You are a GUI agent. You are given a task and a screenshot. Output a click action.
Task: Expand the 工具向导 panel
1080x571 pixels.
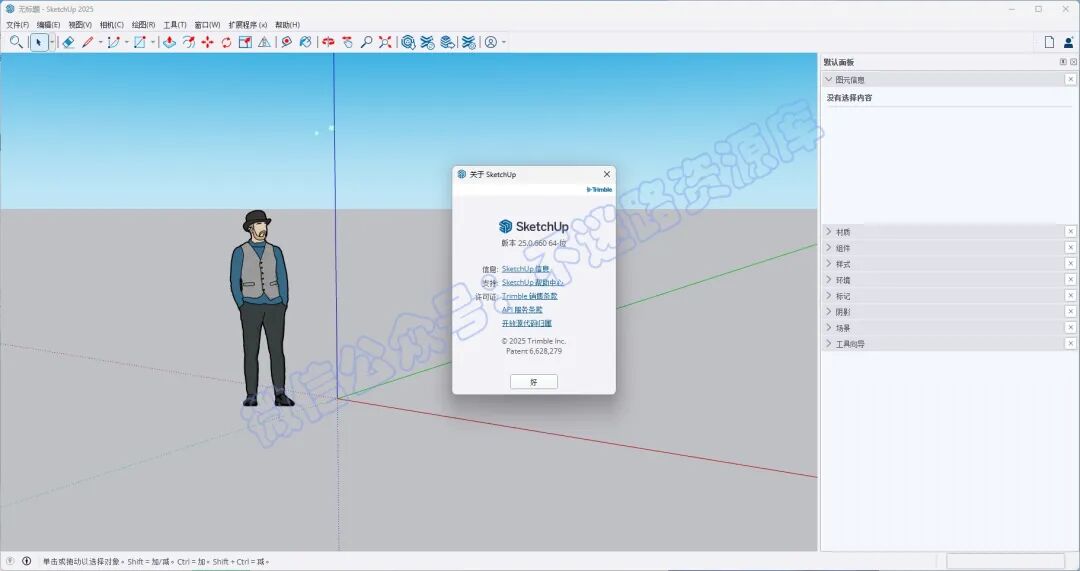pos(829,343)
